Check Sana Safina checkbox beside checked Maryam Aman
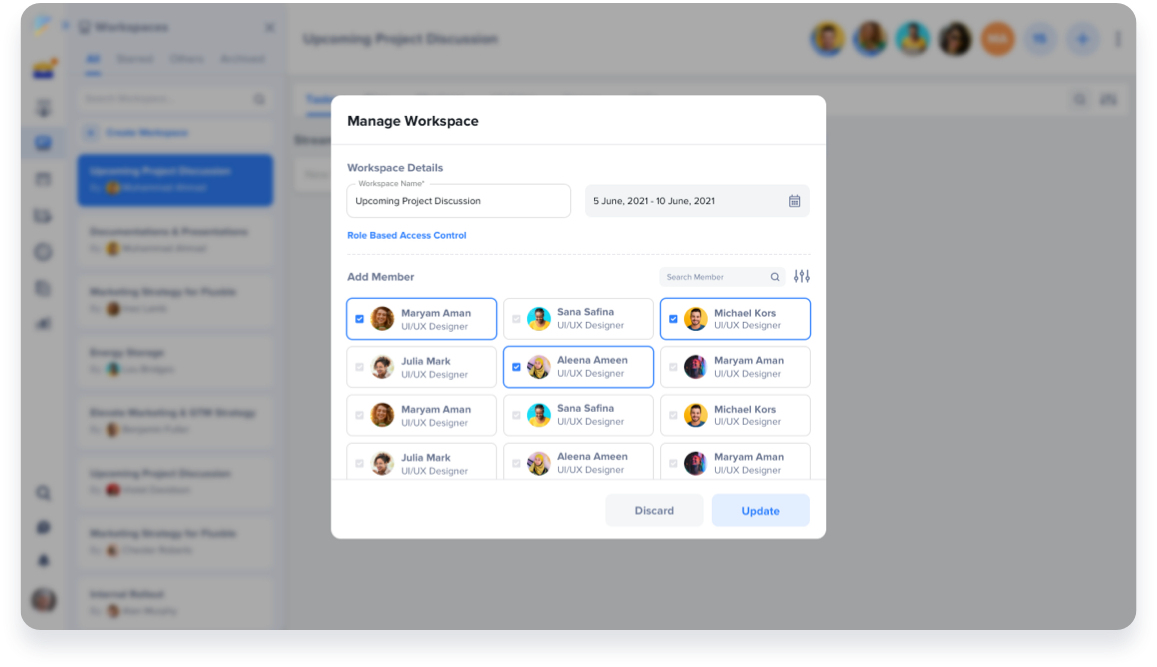Image resolution: width=1157 pixels, height=667 pixels. pyautogui.click(x=517, y=319)
